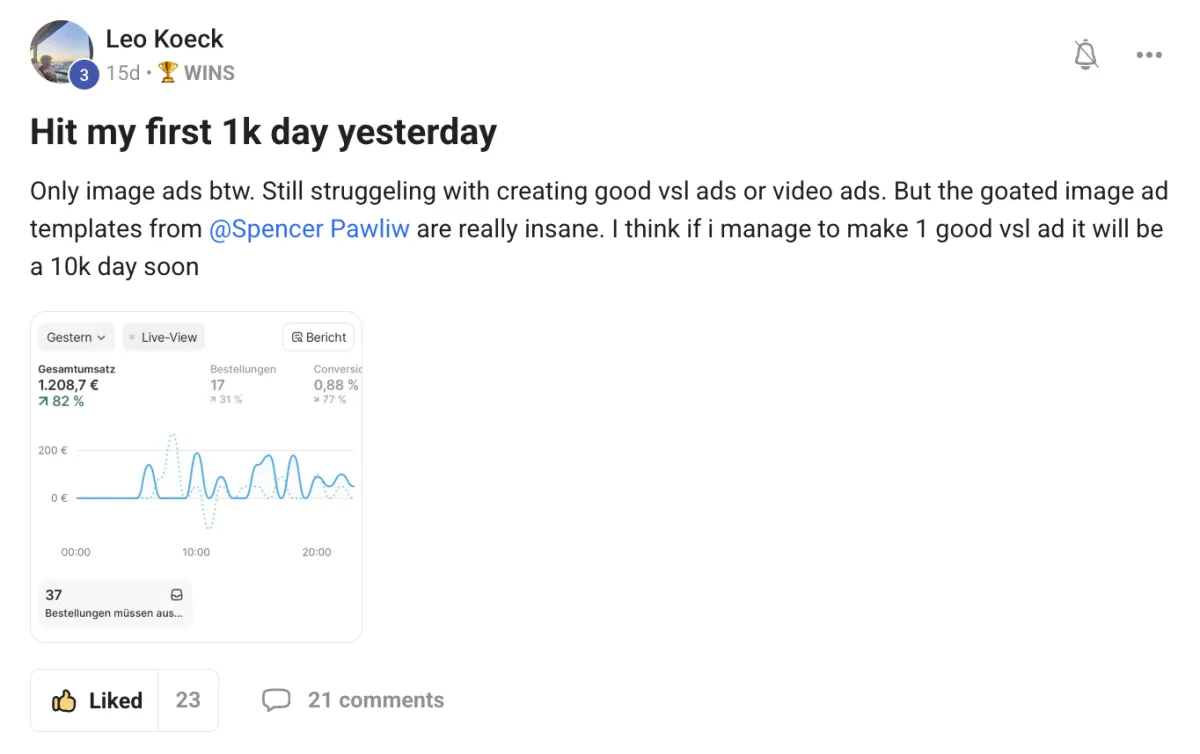Click the trophy icon beside WINS
Image resolution: width=1200 pixels, height=754 pixels.
[x=167, y=73]
